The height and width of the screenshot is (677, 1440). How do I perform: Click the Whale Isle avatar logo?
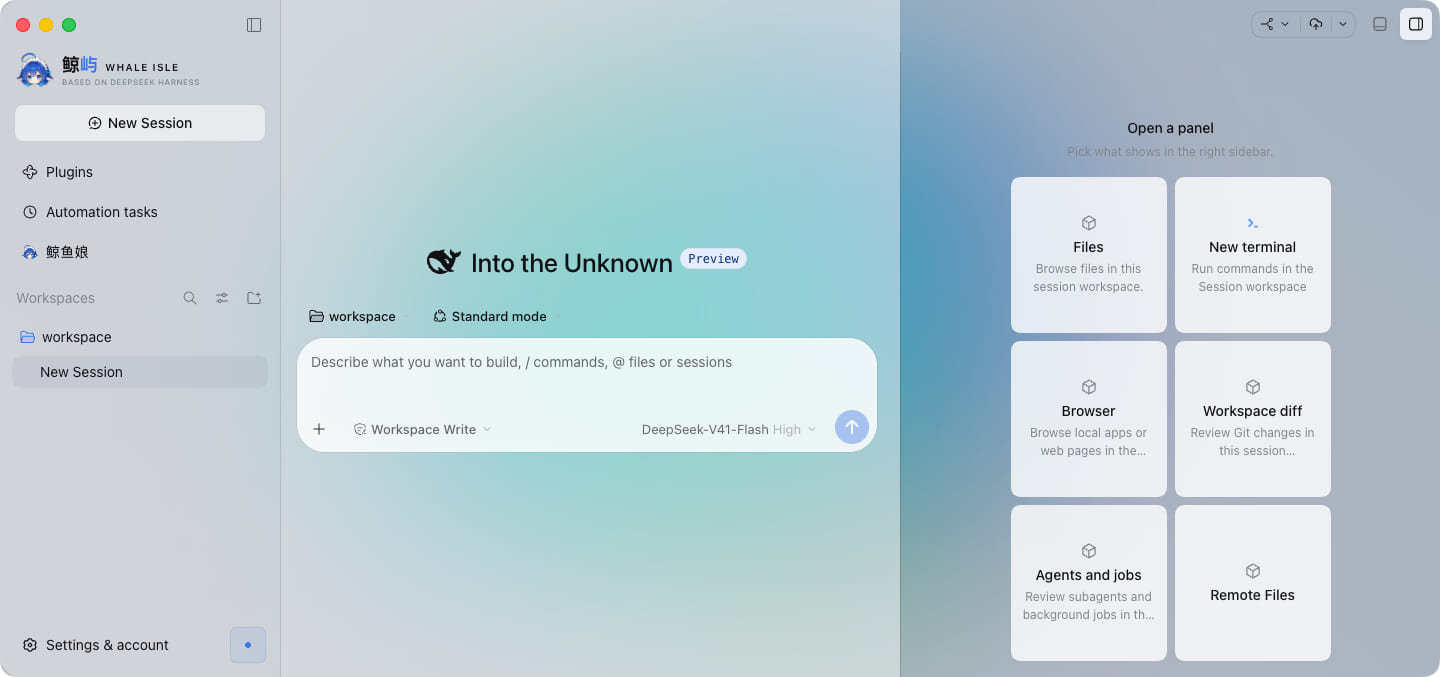(35, 70)
